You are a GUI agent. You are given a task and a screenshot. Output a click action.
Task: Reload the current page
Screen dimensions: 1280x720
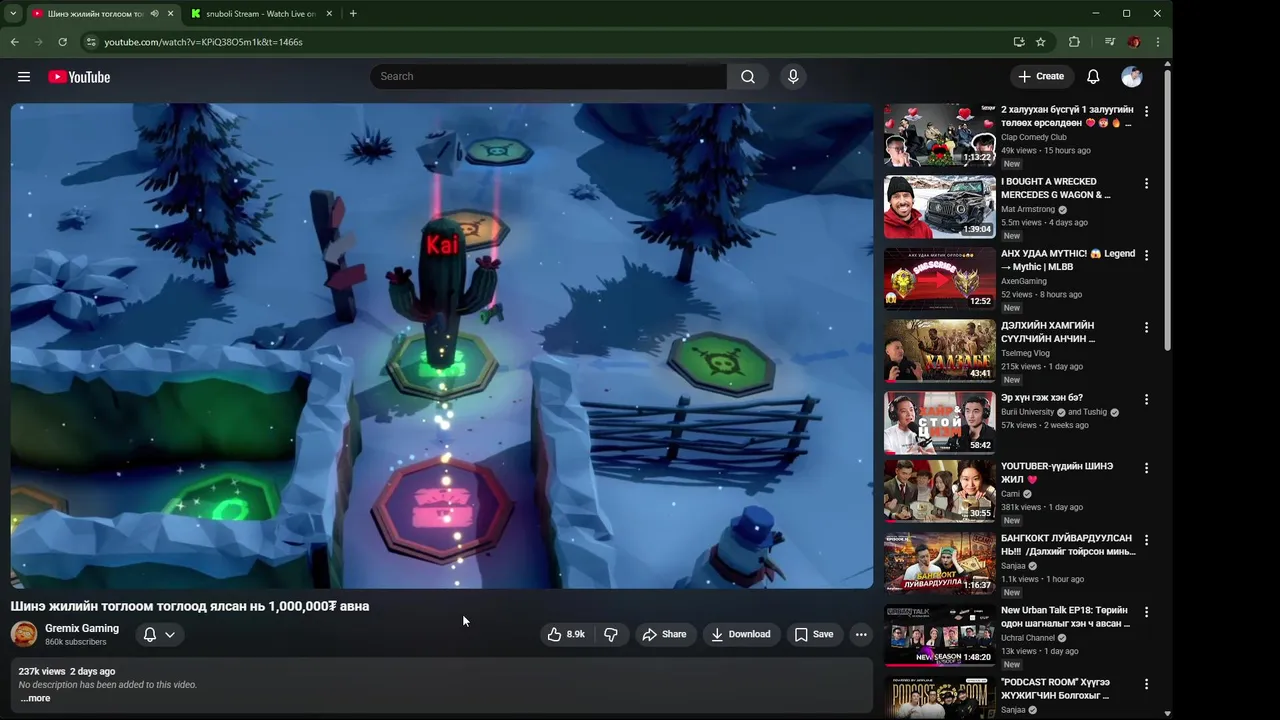coord(62,42)
